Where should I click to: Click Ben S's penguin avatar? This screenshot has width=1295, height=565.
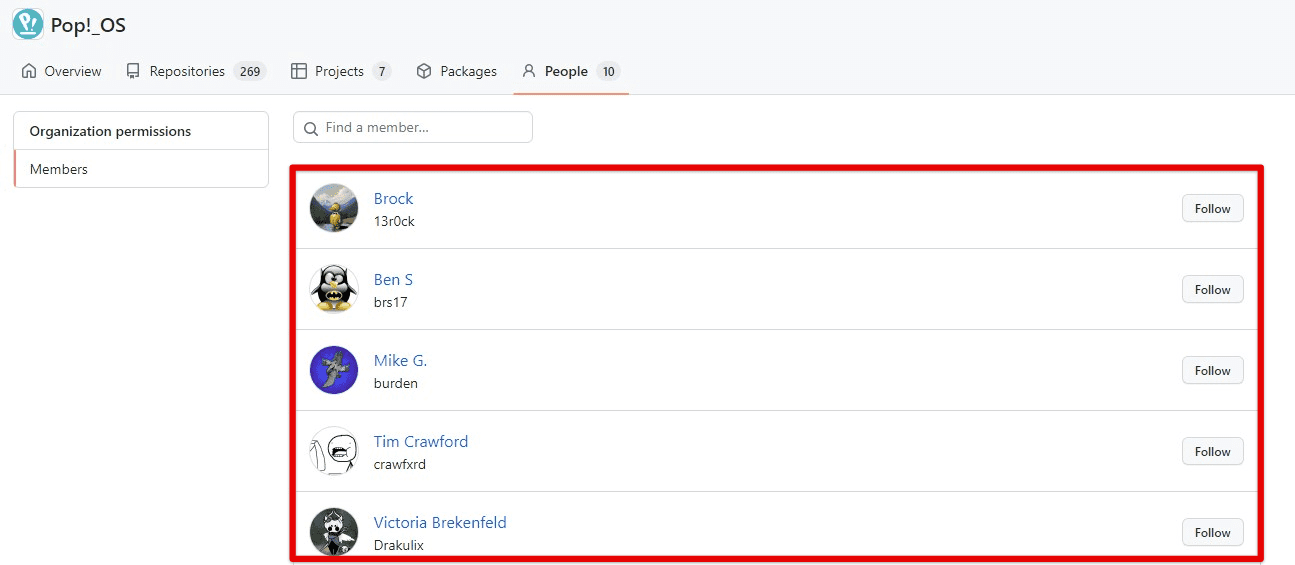334,289
